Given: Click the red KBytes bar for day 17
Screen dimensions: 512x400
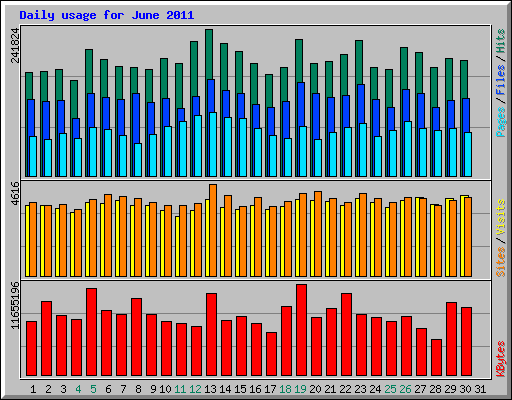Looking at the screenshot, I should pyautogui.click(x=271, y=354).
